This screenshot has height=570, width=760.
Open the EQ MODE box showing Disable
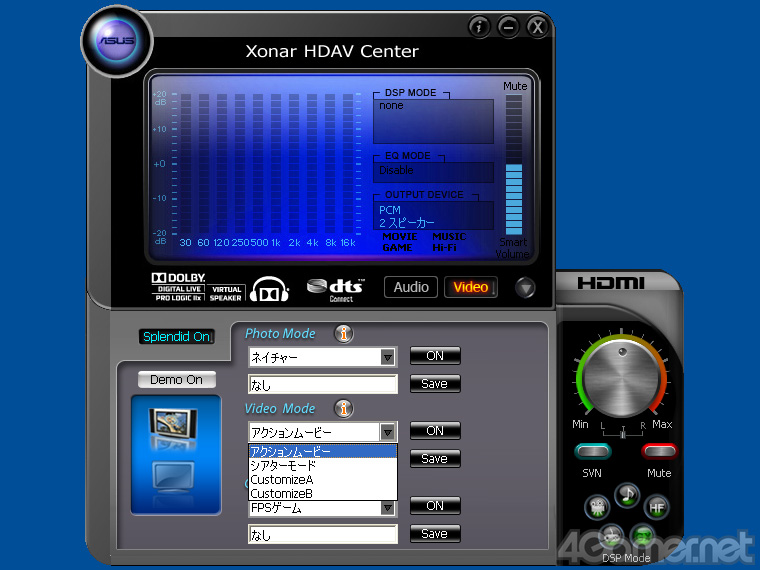(433, 172)
